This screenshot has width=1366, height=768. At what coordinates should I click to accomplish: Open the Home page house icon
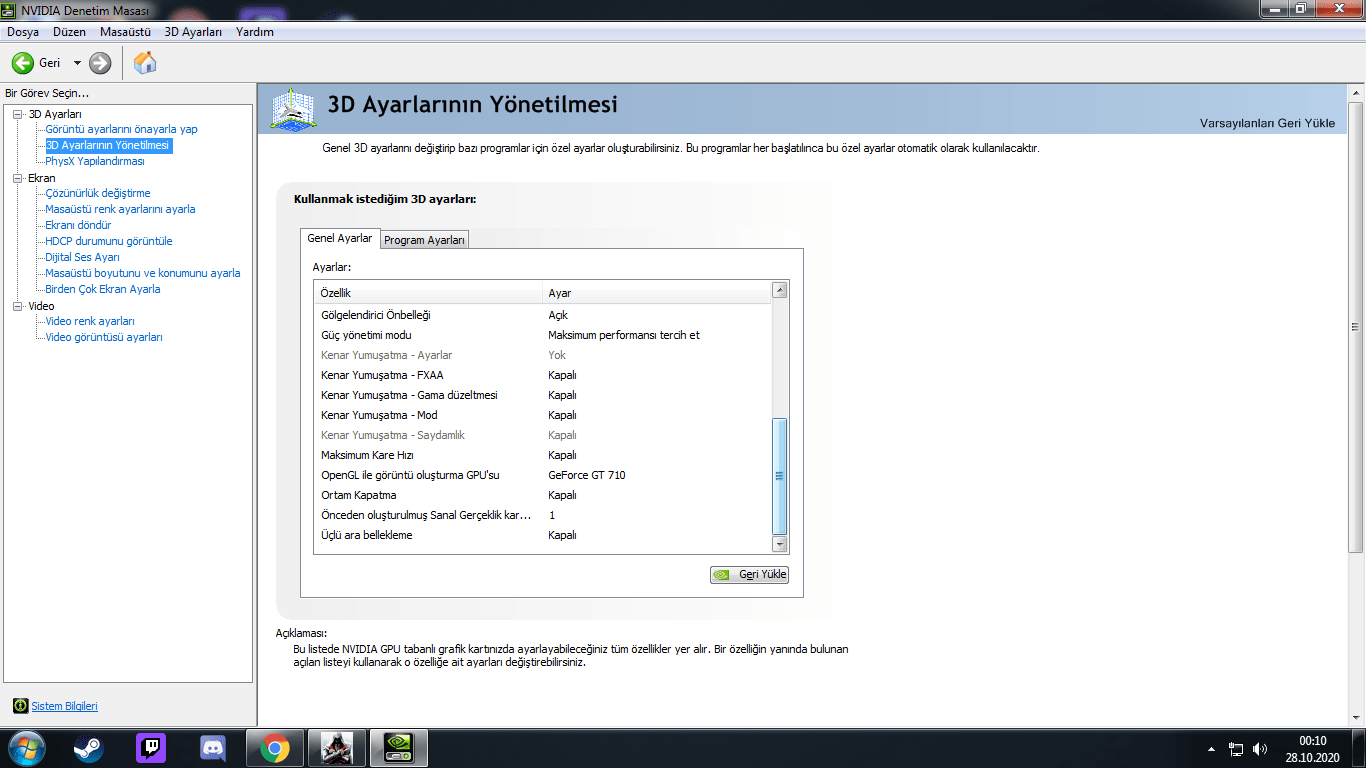click(145, 63)
